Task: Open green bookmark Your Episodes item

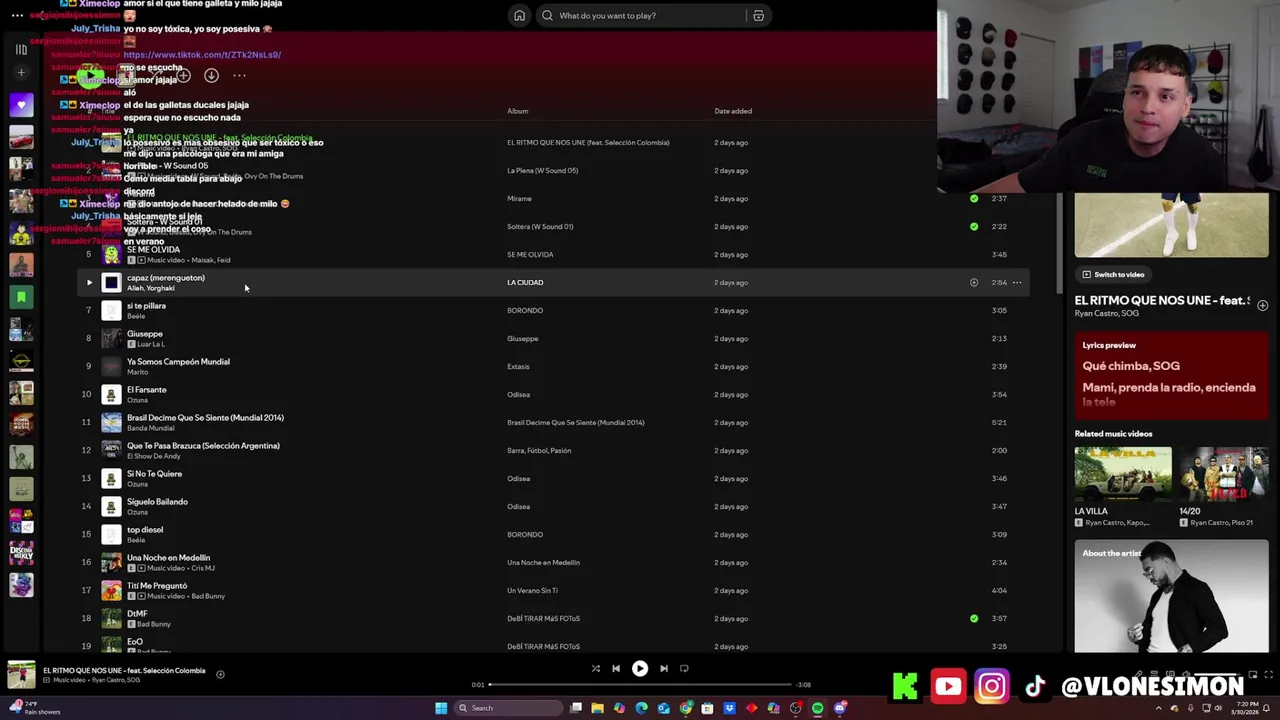Action: pos(21,297)
